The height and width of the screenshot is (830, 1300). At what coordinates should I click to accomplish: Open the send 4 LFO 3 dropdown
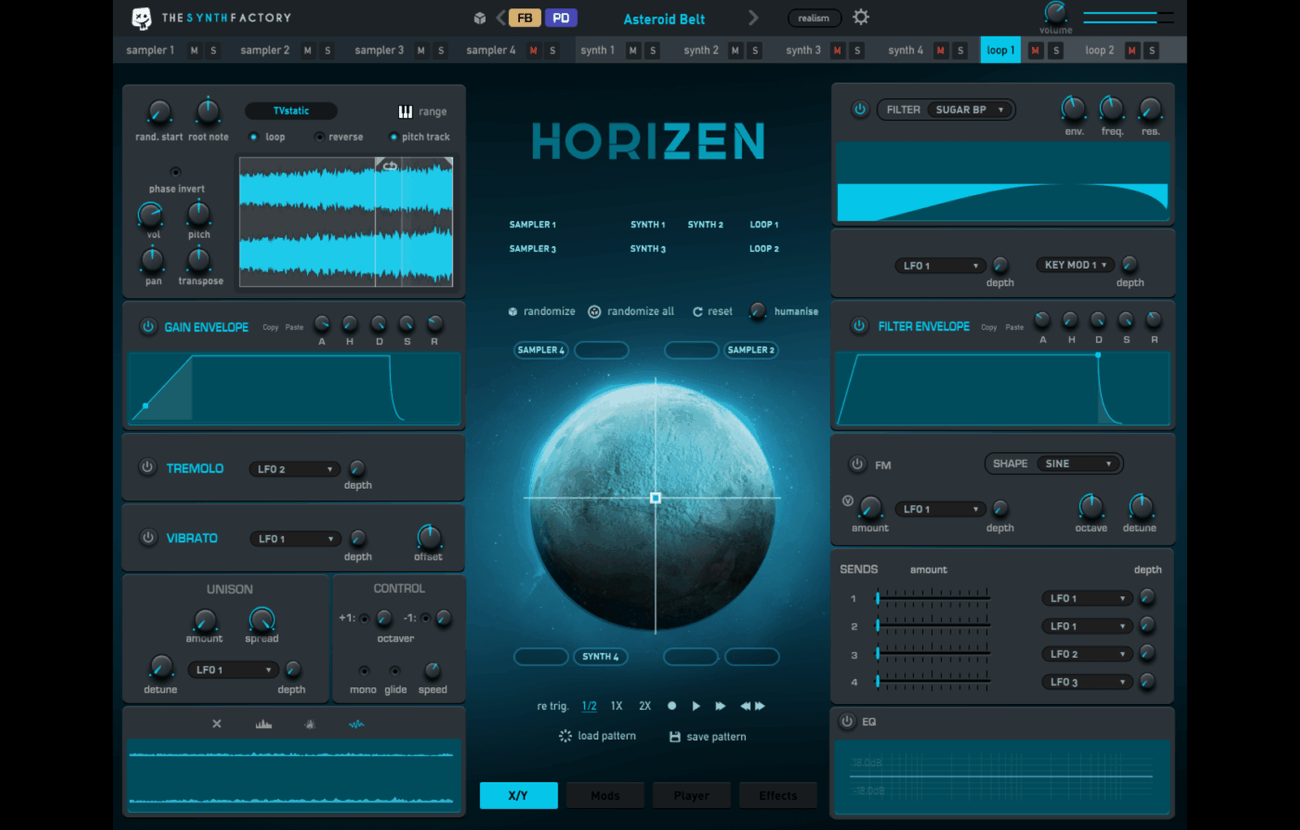[1087, 682]
